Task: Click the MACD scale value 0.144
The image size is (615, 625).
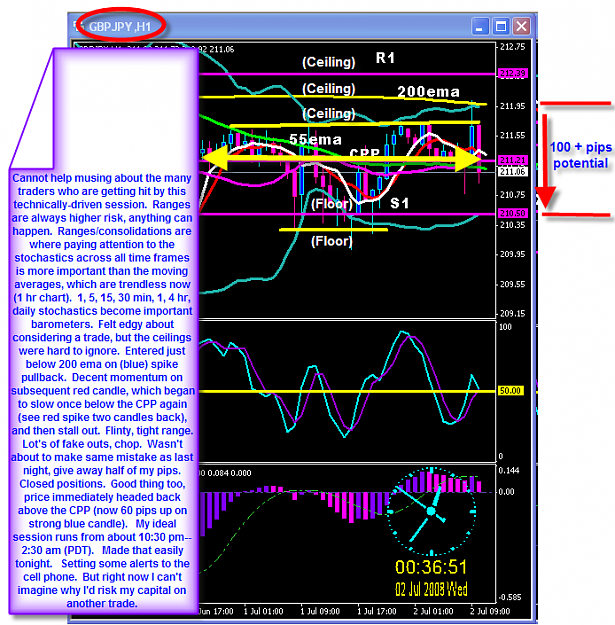Action: coord(509,471)
